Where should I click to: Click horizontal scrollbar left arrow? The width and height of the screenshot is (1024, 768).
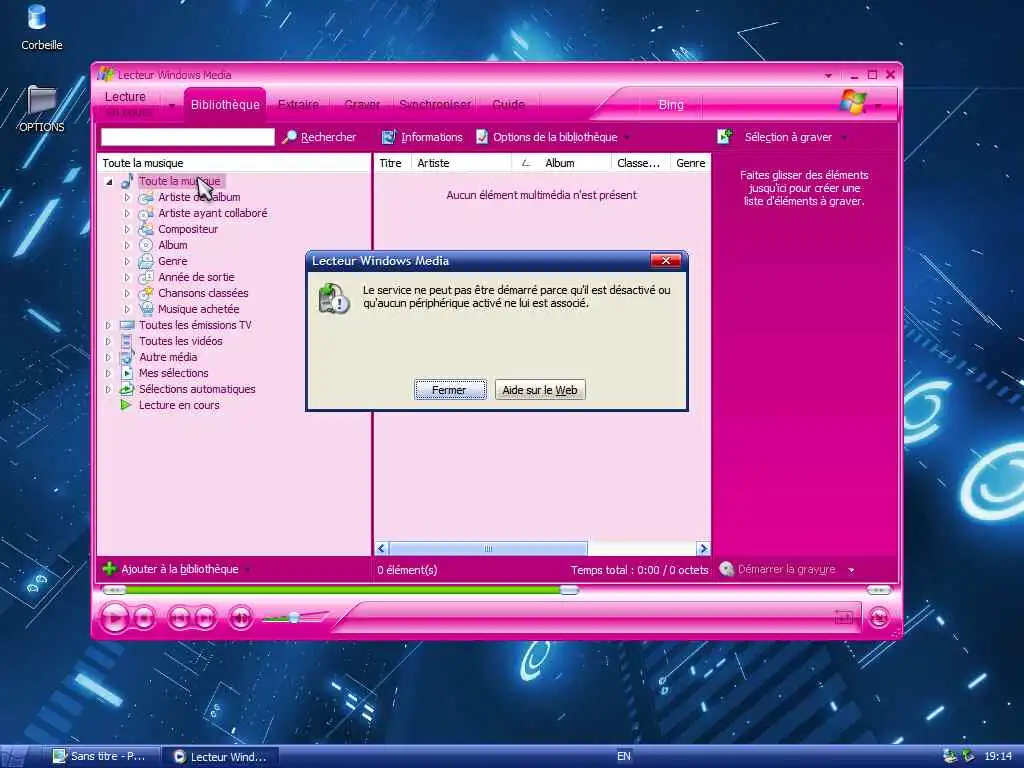[x=381, y=549]
